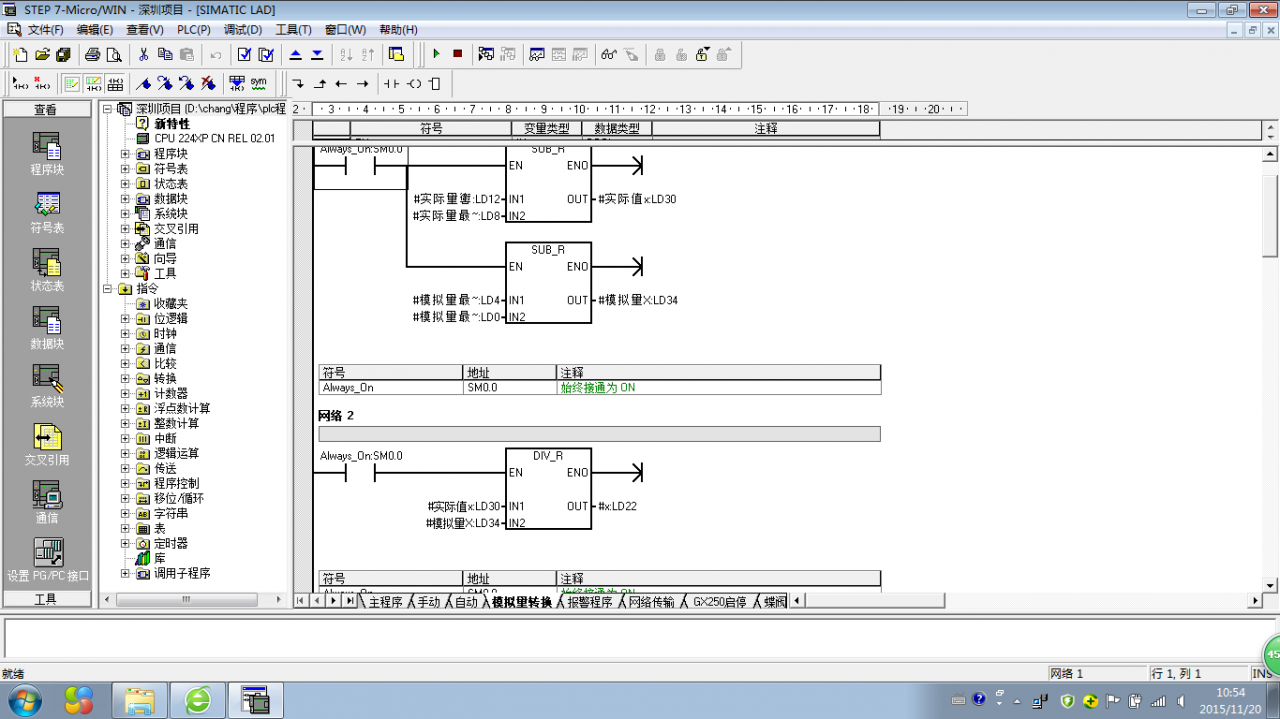Collapse the 指令 tree node
Viewport: 1280px width, 719px height.
[108, 289]
